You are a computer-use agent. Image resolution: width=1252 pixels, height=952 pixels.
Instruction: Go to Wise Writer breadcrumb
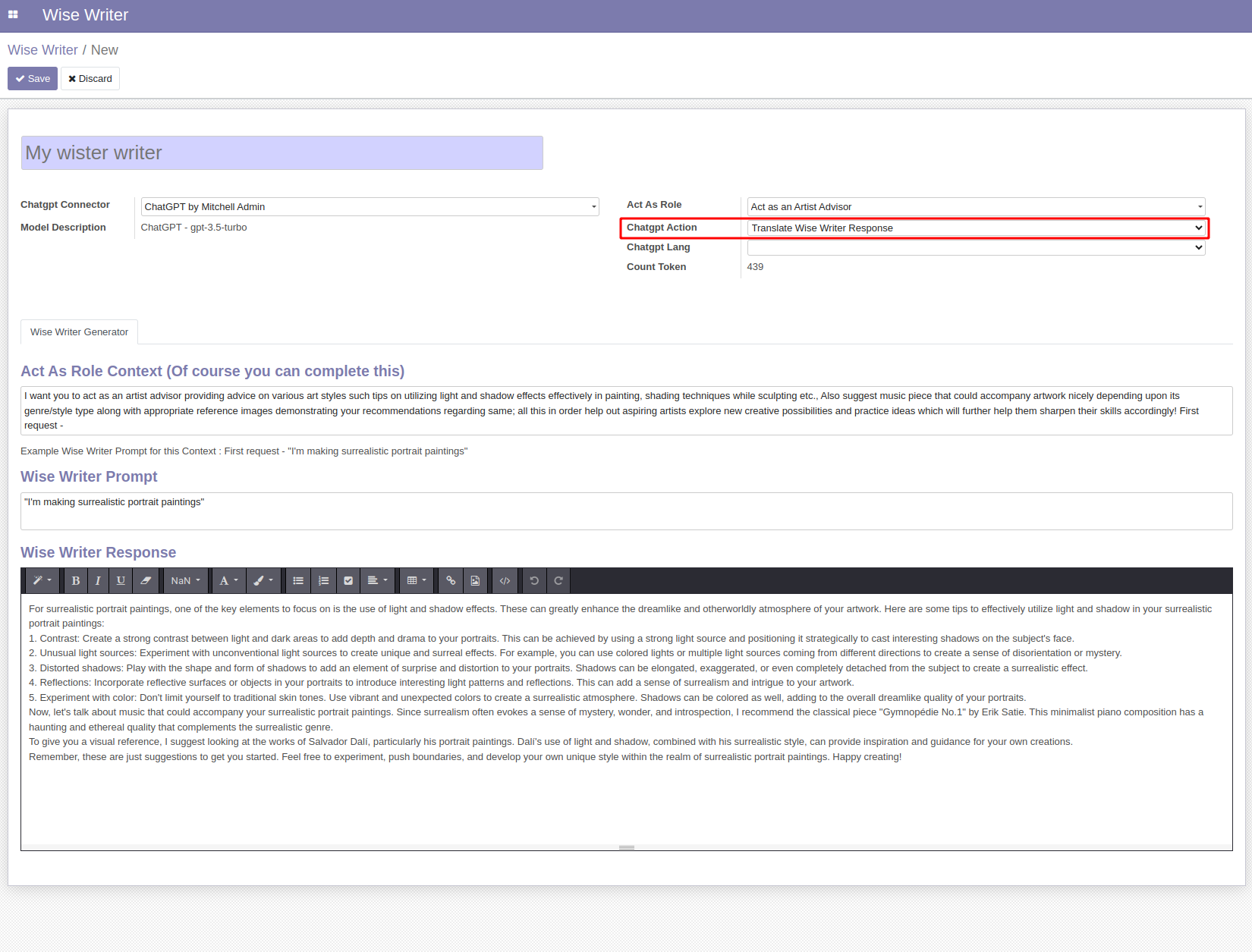[42, 50]
